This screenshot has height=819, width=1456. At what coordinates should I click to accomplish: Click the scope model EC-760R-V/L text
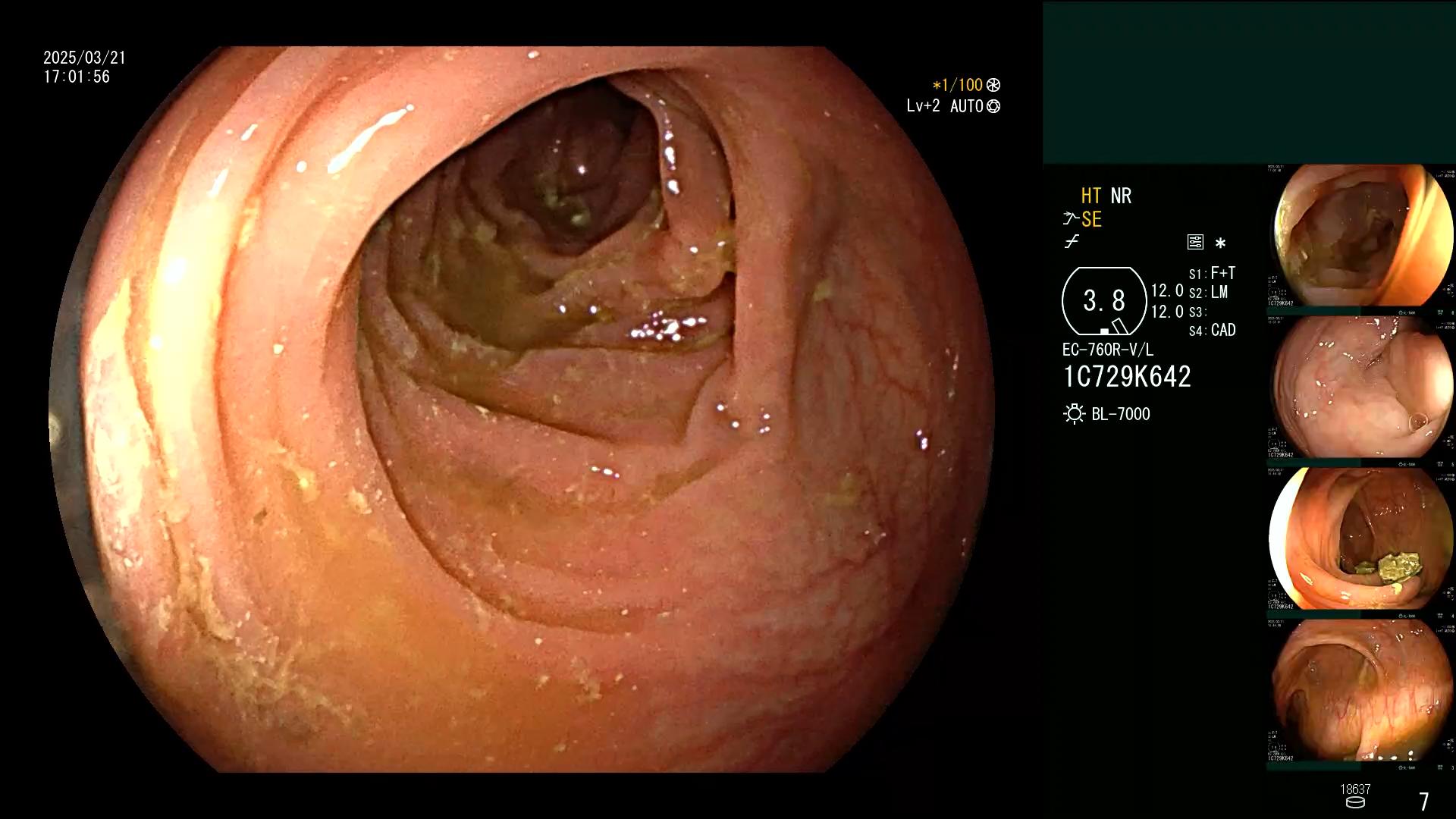tap(1108, 350)
